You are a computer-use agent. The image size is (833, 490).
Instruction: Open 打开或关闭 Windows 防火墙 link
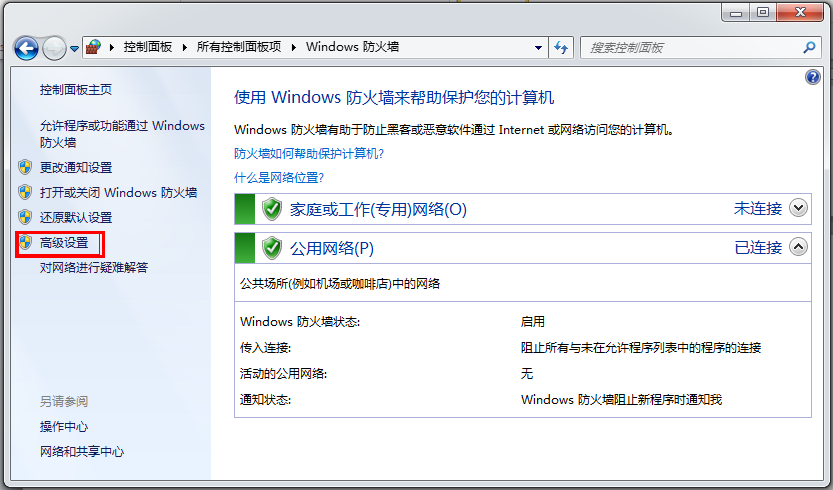[118, 192]
